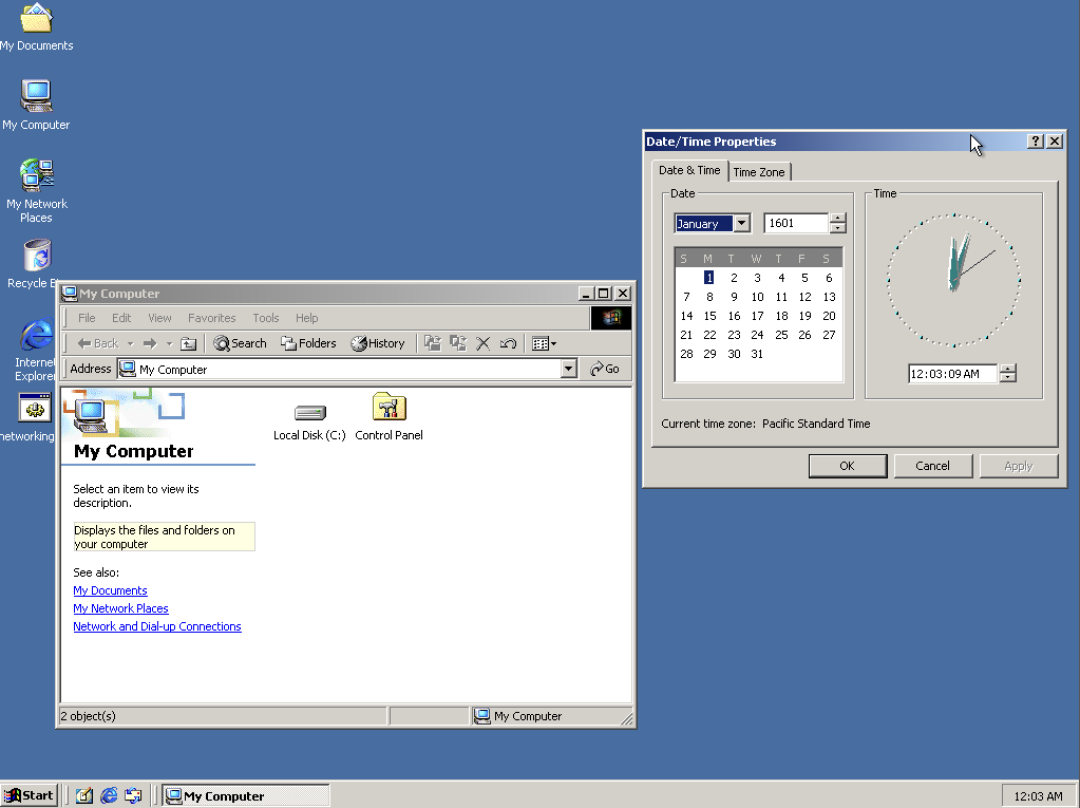Click the Move To toolbar icon
The image size is (1080, 808).
433,343
